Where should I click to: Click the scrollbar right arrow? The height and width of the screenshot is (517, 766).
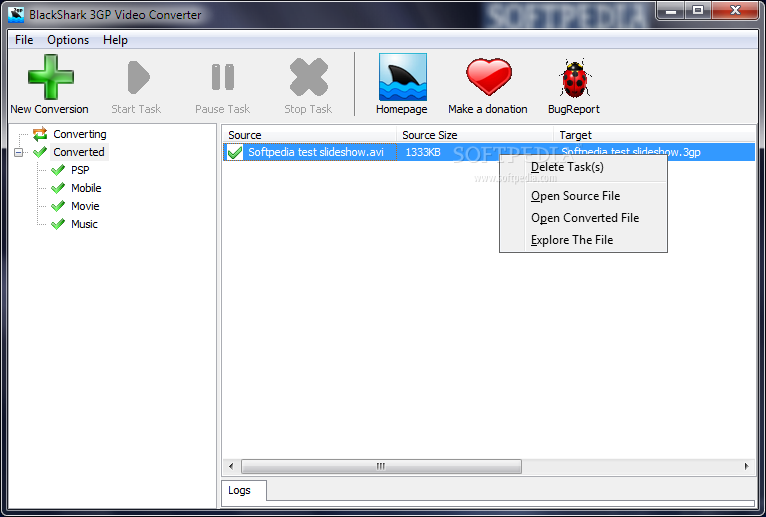click(746, 467)
